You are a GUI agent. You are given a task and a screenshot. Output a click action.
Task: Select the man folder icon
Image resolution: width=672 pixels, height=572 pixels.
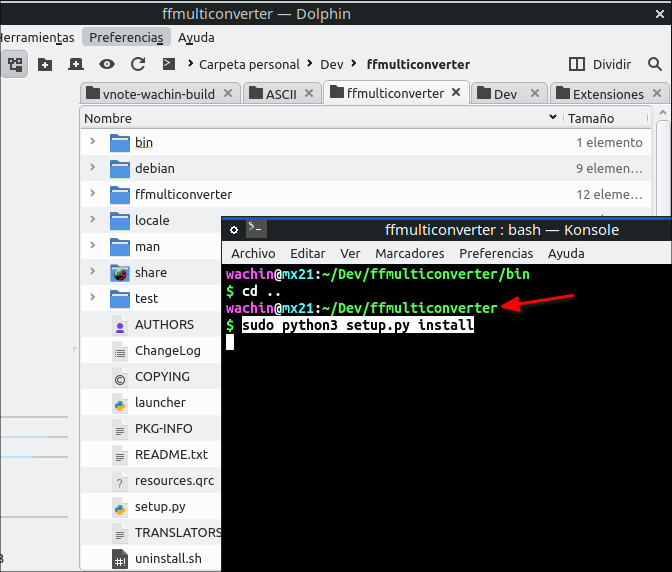[120, 247]
